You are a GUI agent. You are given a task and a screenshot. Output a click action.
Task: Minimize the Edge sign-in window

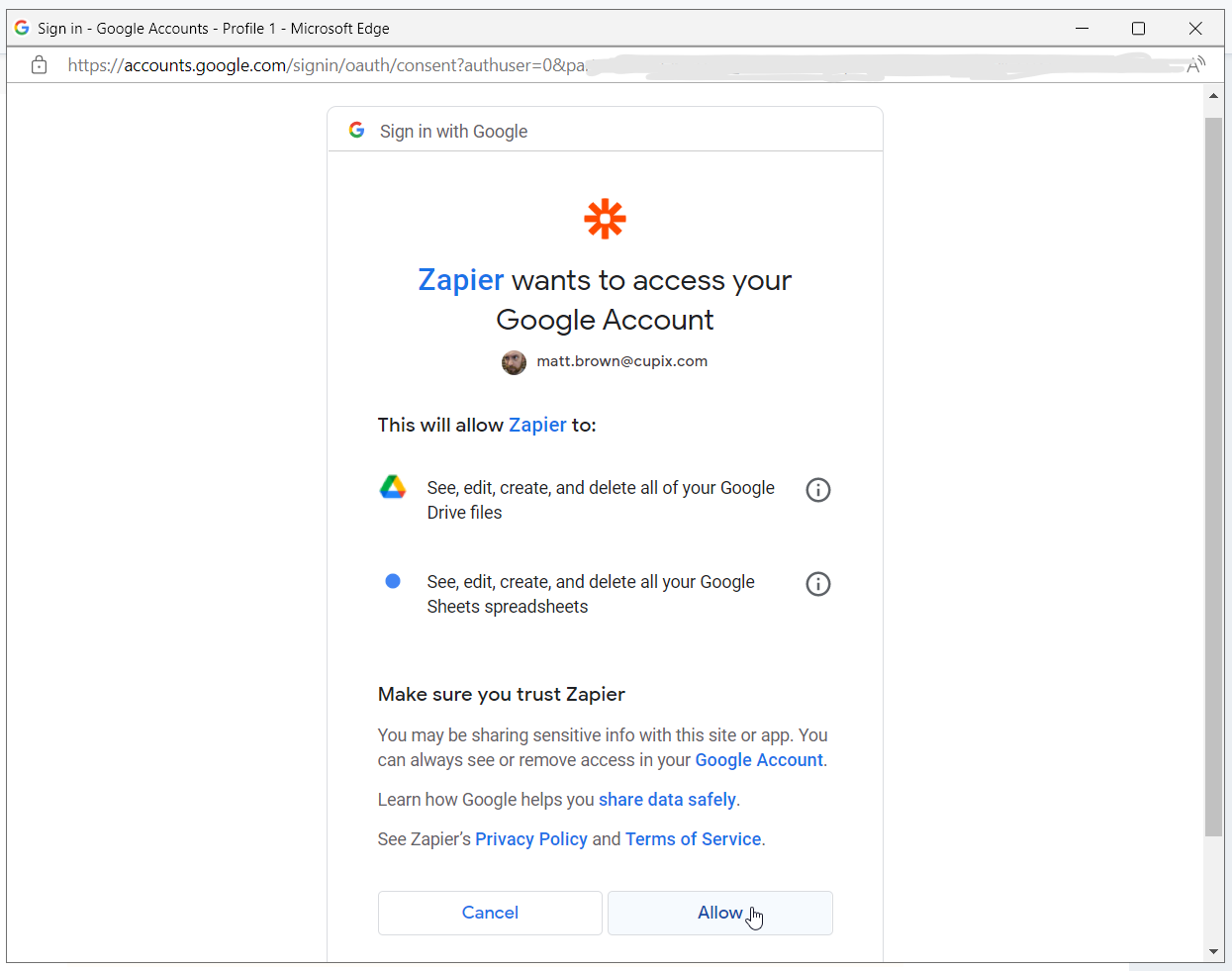pos(1082,29)
